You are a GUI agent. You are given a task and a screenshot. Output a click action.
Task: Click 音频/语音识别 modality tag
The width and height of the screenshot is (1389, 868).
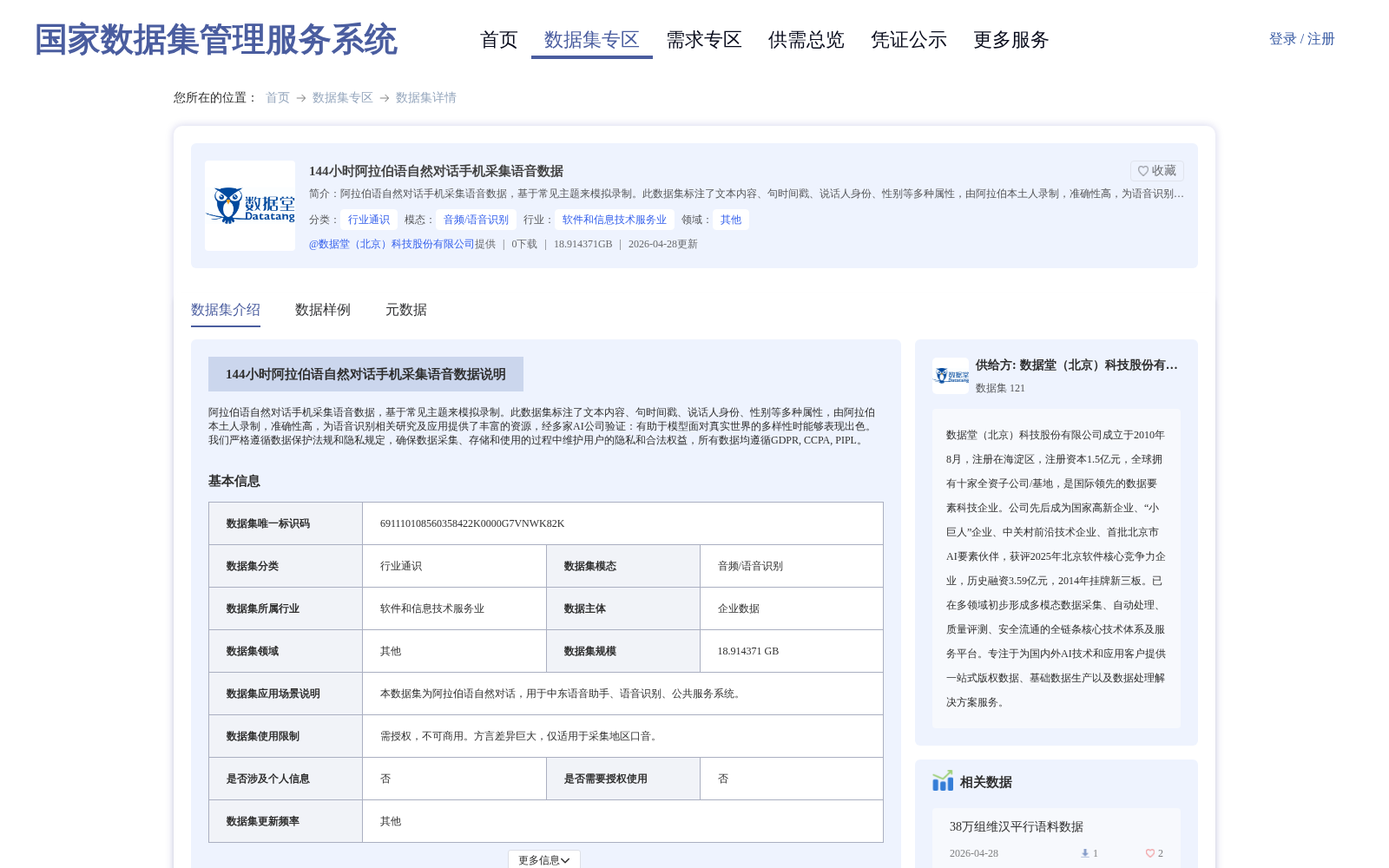click(x=477, y=220)
